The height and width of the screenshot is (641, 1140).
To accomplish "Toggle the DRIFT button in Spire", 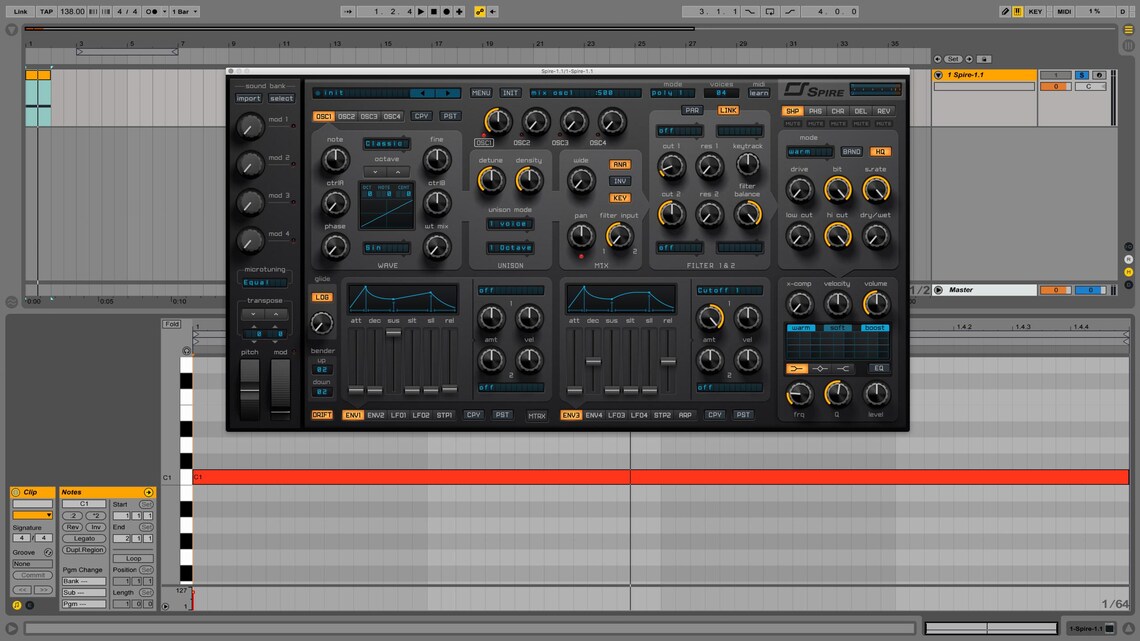I will [323, 414].
